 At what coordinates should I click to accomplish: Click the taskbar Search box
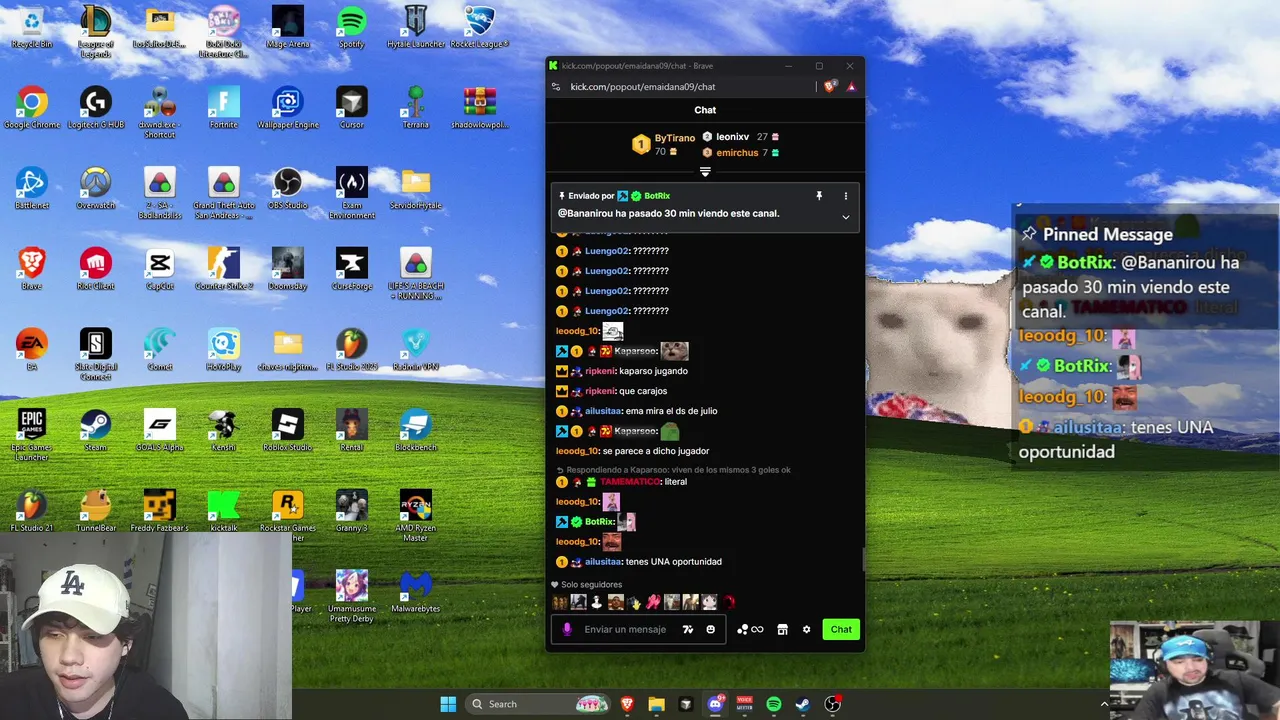537,704
